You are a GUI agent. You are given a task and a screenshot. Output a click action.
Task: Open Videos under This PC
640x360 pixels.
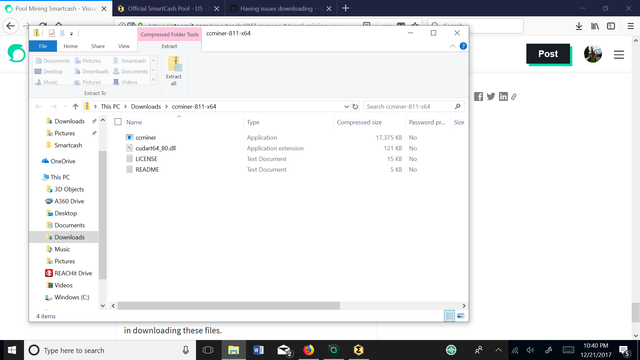click(63, 285)
